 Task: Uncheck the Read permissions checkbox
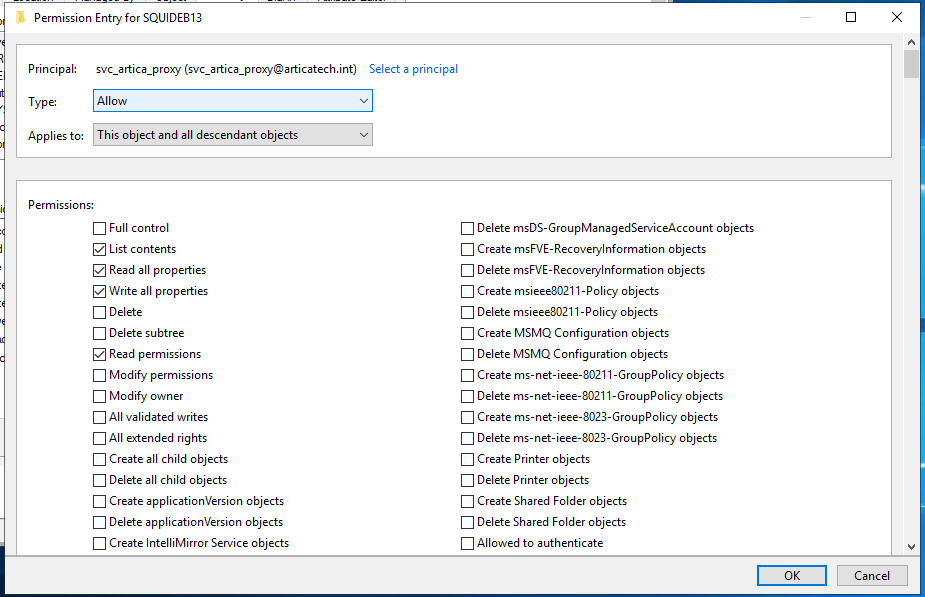click(99, 354)
